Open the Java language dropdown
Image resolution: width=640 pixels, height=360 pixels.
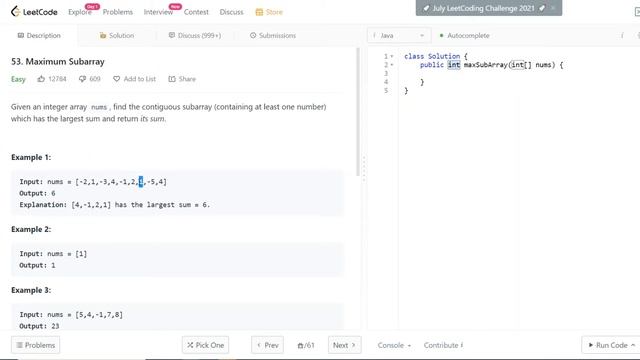point(398,36)
